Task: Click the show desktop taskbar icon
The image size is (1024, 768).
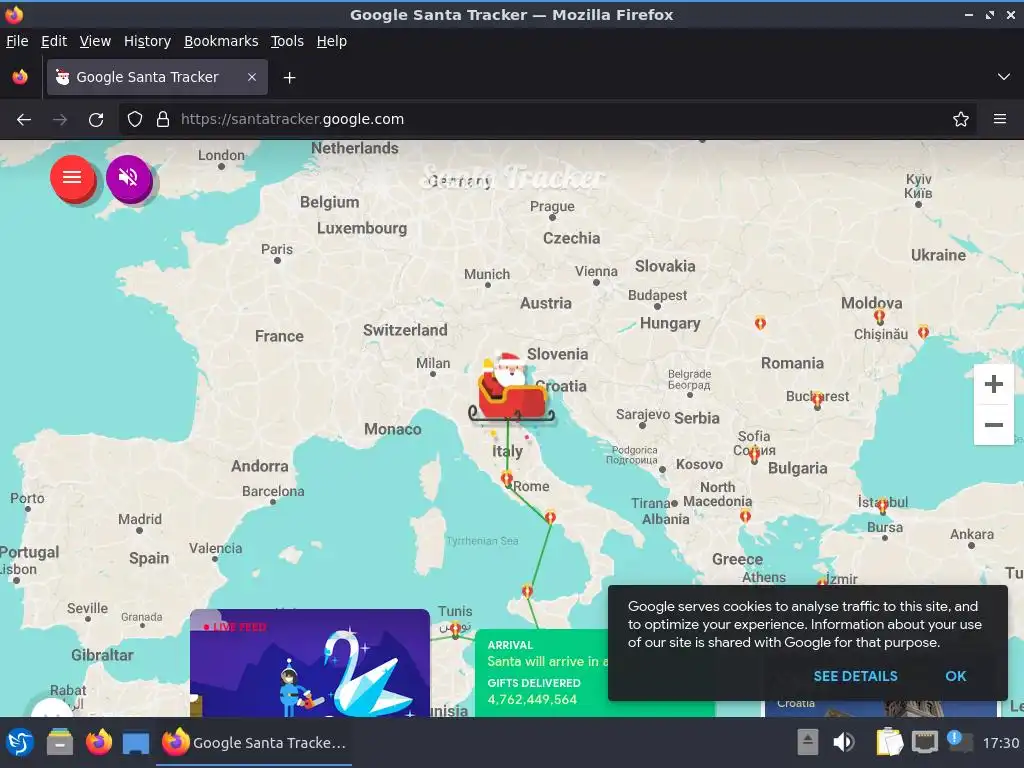Action: 136,743
